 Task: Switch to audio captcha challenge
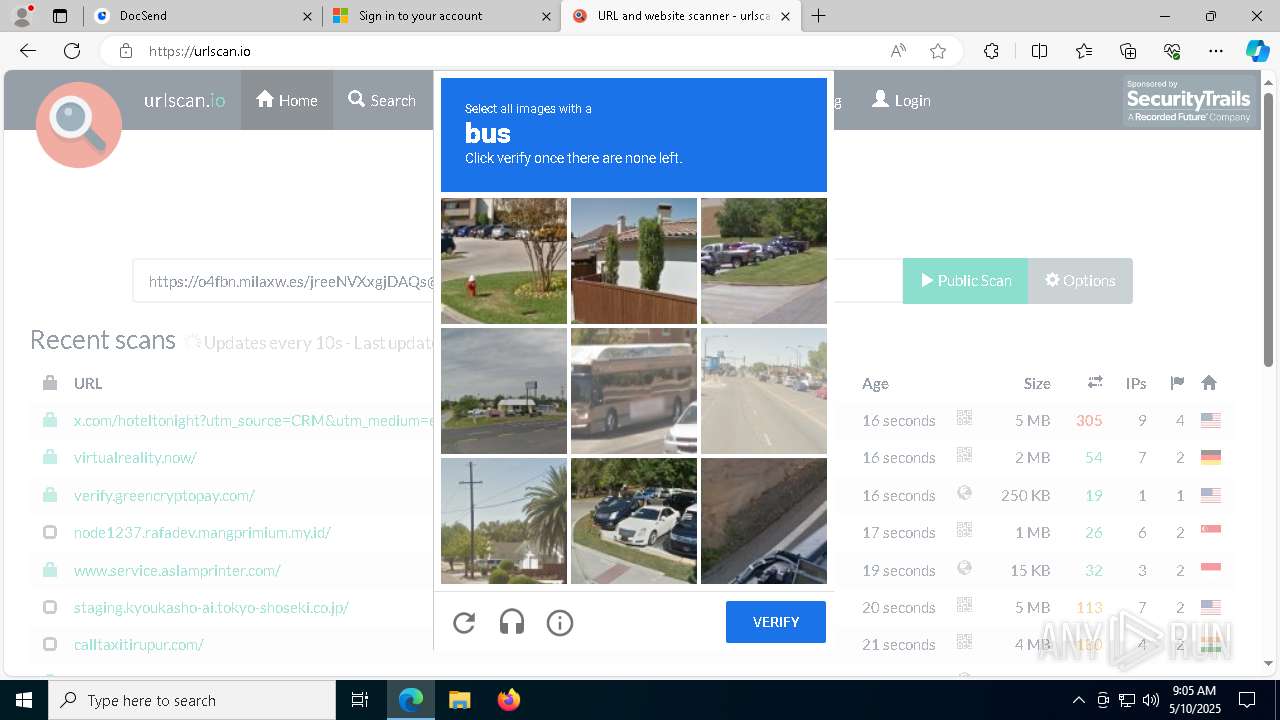point(512,623)
